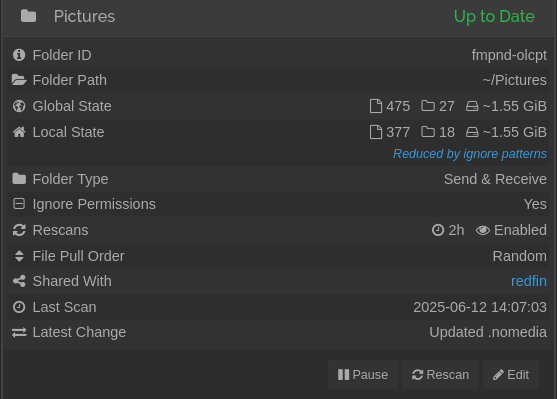This screenshot has height=399, width=557.
Task: Click the Pictures folder icon in header
Action: coord(28,16)
